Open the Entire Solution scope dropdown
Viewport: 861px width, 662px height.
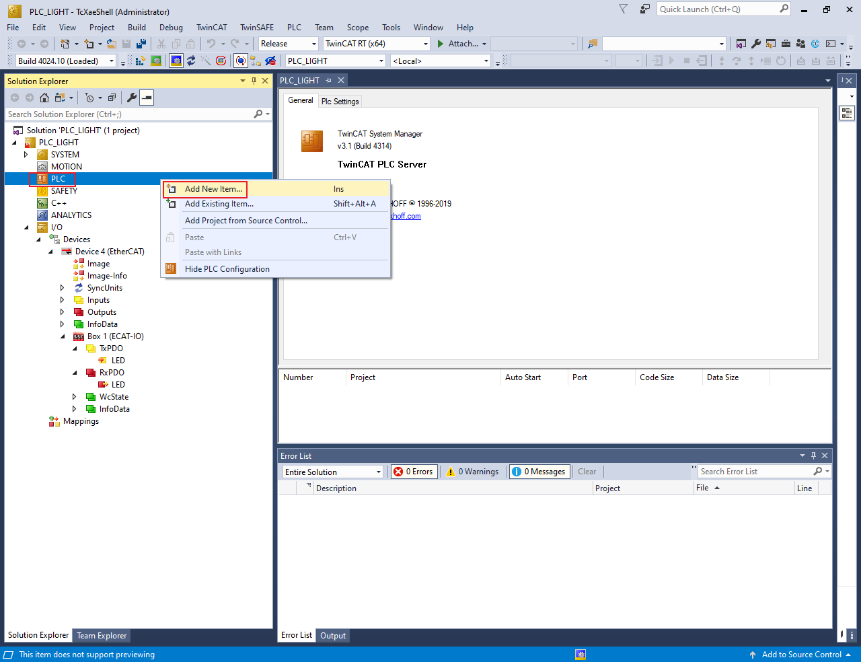pos(333,472)
